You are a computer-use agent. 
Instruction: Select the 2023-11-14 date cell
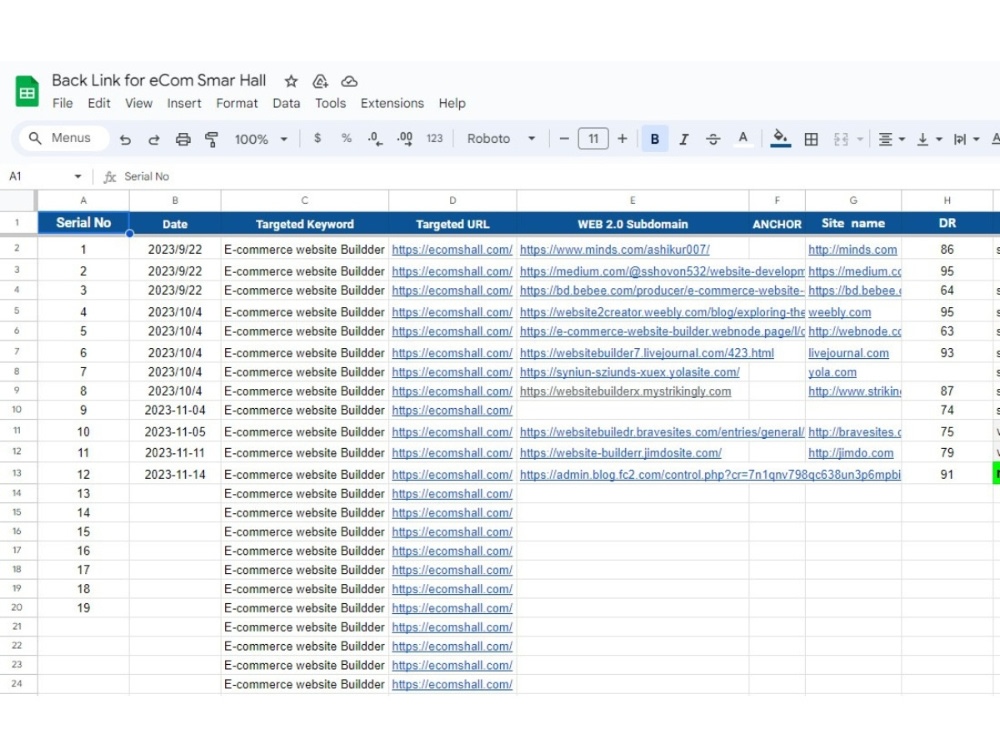[x=175, y=474]
